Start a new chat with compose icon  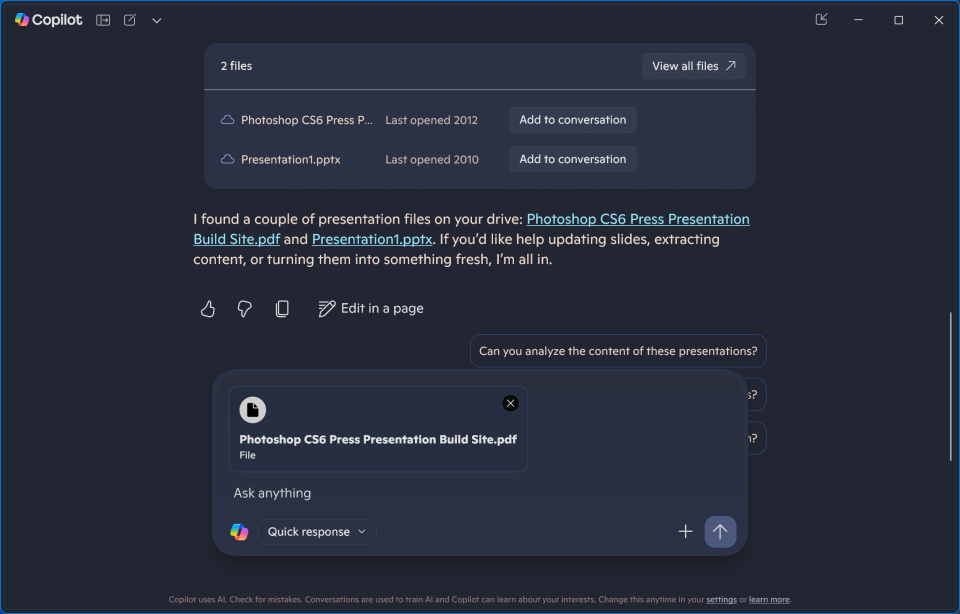click(x=130, y=20)
